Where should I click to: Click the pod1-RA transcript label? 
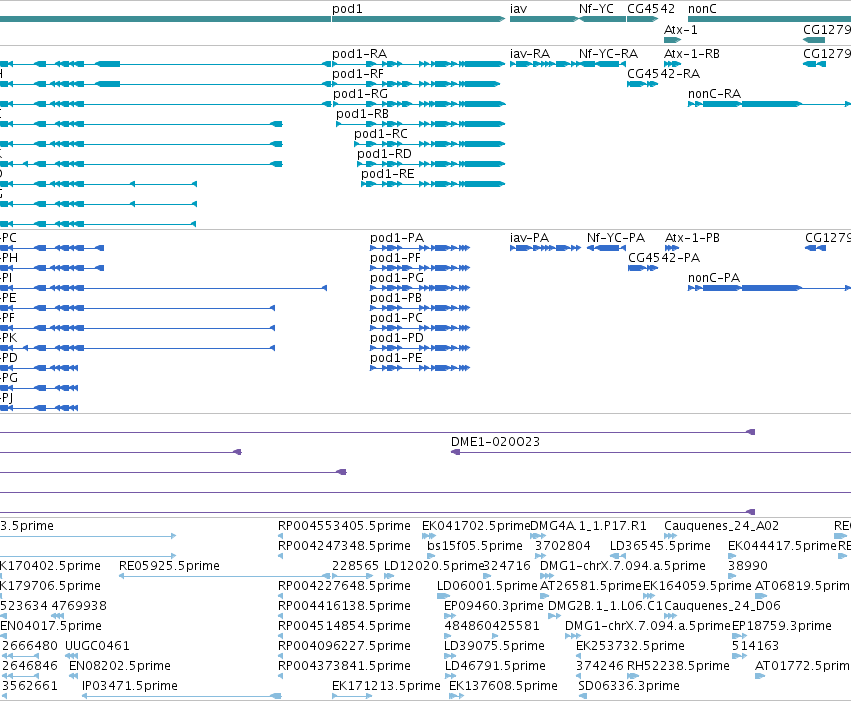(x=359, y=54)
